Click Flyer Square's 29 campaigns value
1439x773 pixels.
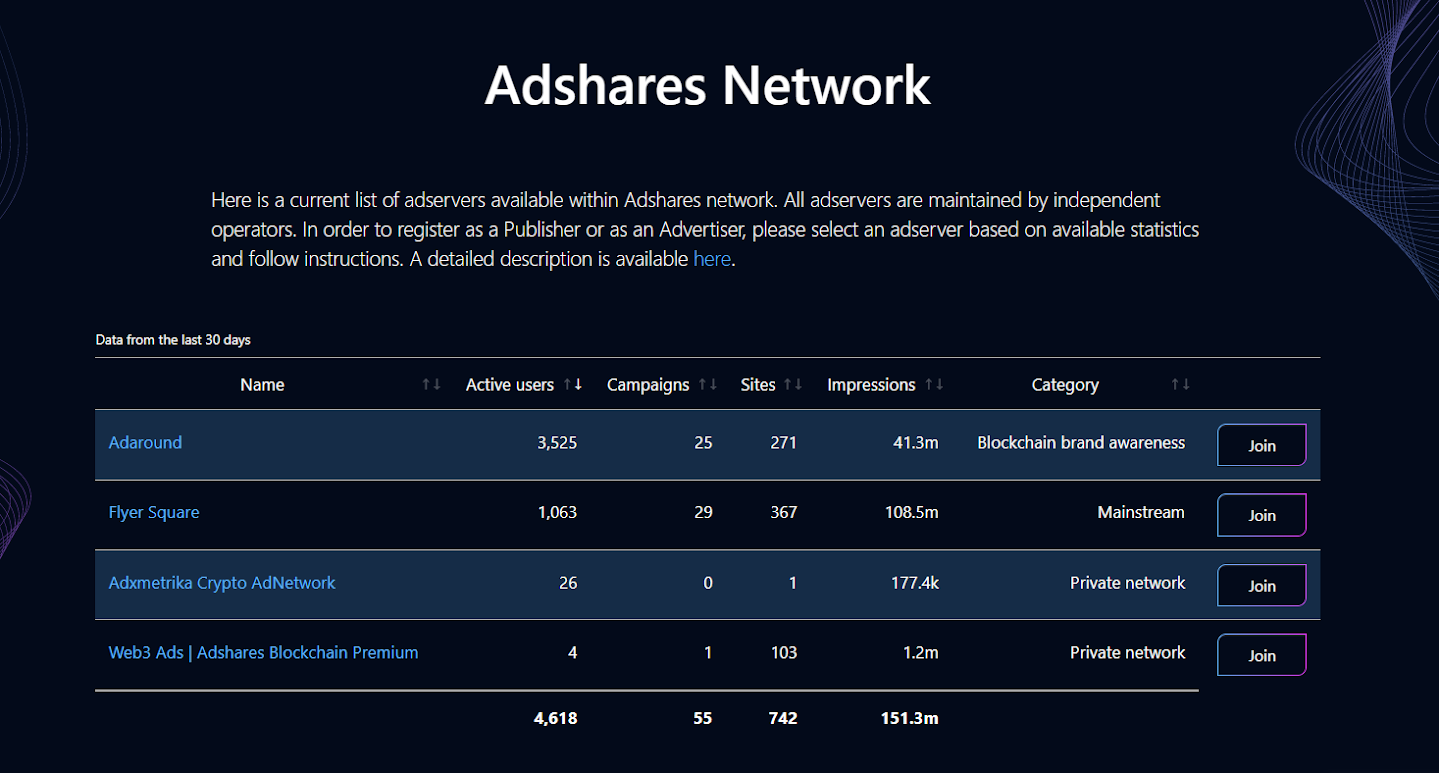pos(703,512)
